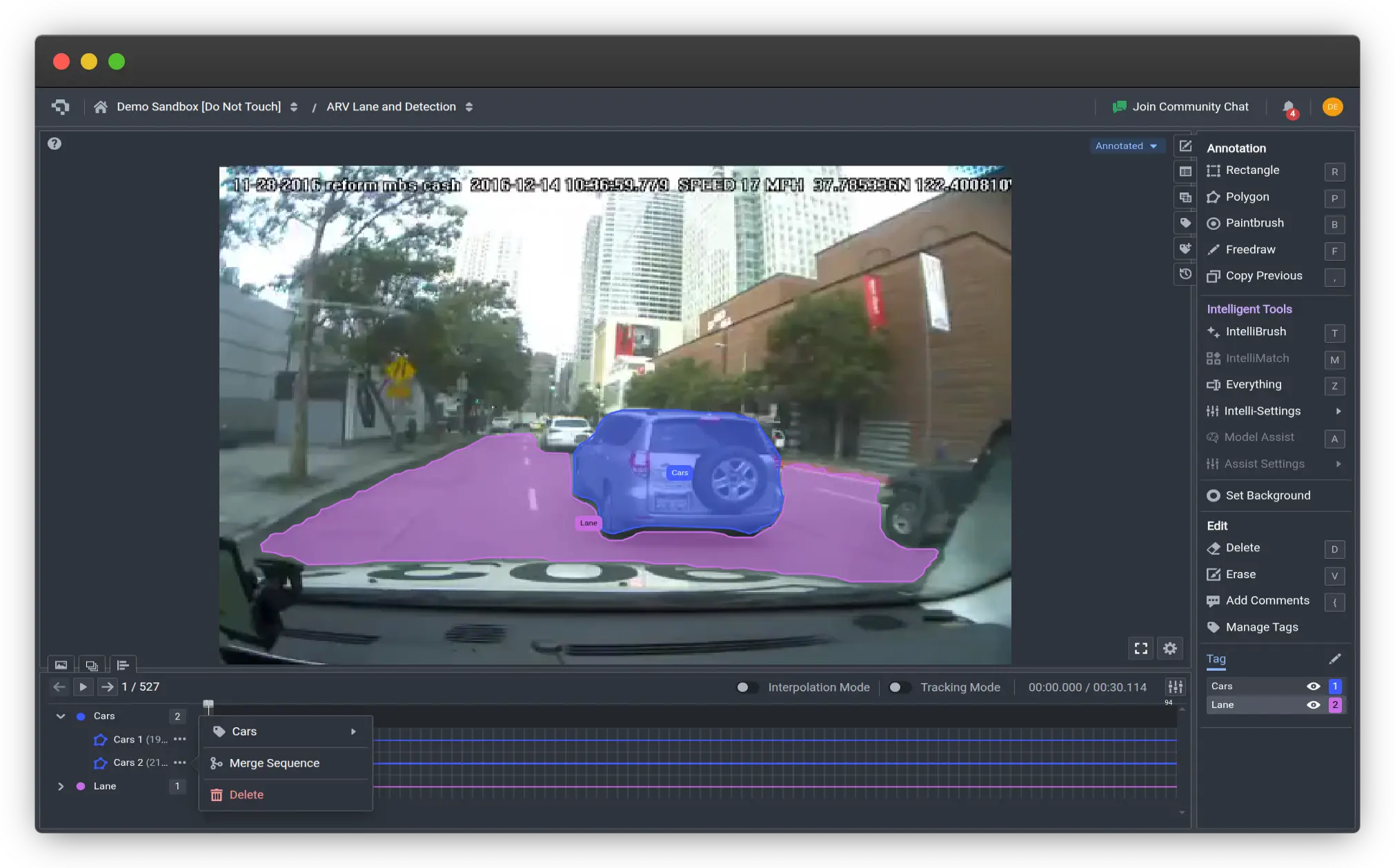Click the Erase tool
Image resolution: width=1395 pixels, height=868 pixels.
coord(1240,575)
